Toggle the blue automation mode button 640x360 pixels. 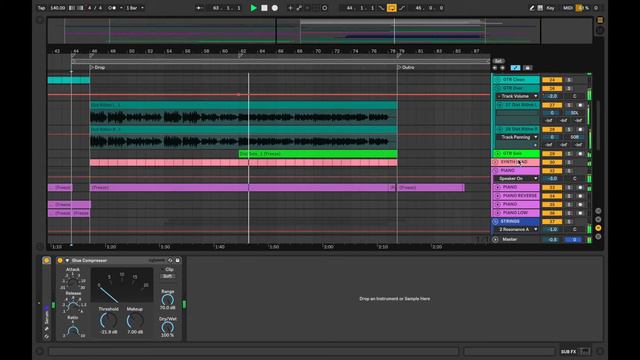[516, 68]
